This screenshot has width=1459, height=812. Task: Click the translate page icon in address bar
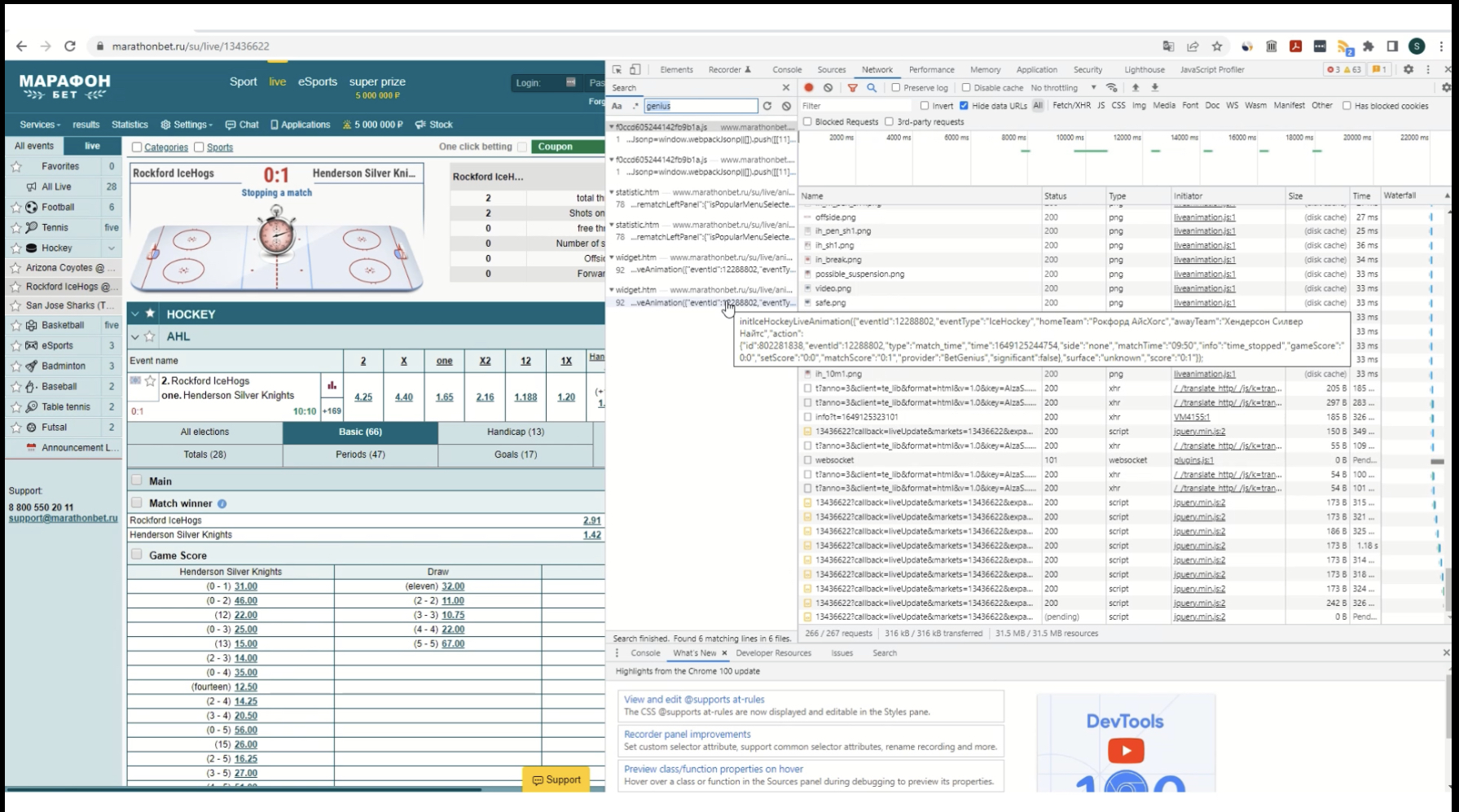[x=1168, y=46]
